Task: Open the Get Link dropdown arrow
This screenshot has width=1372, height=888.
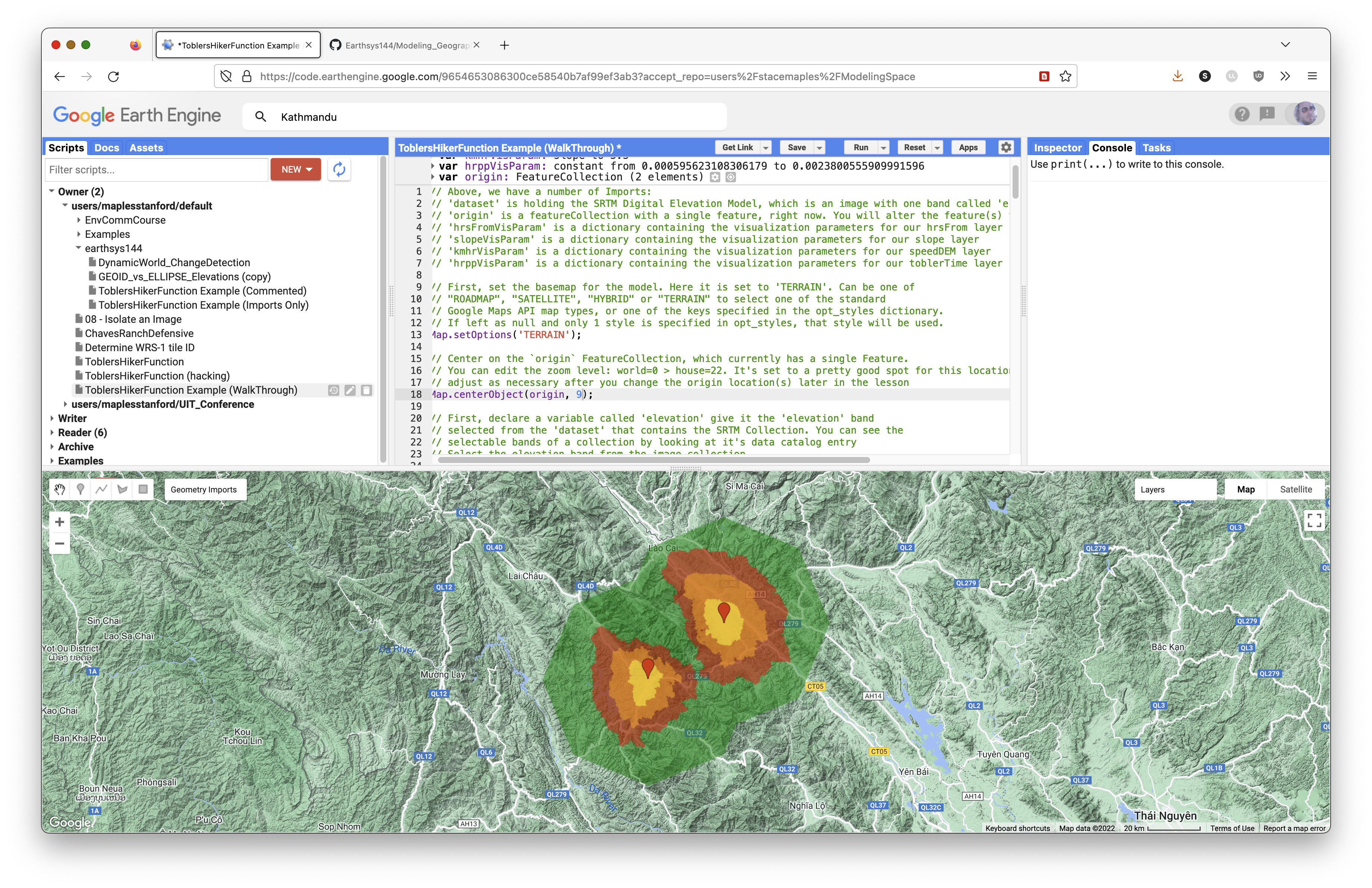Action: (765, 148)
